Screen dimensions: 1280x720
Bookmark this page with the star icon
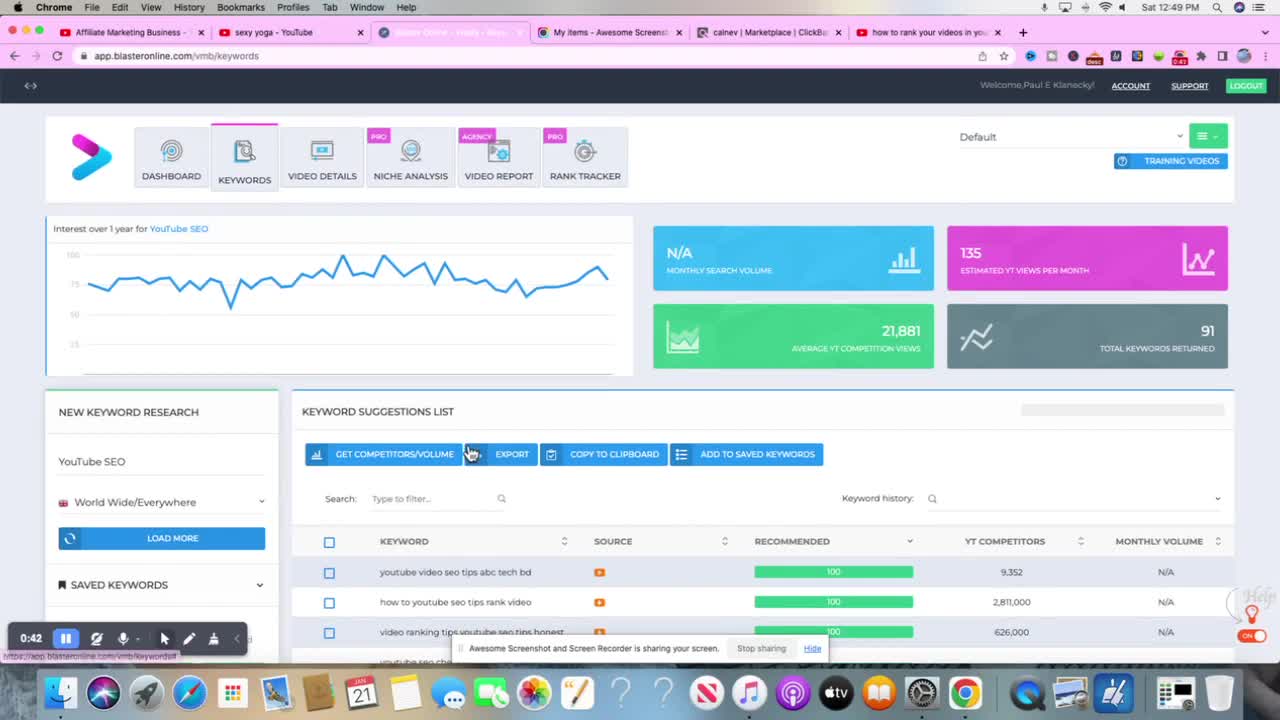pos(1004,56)
